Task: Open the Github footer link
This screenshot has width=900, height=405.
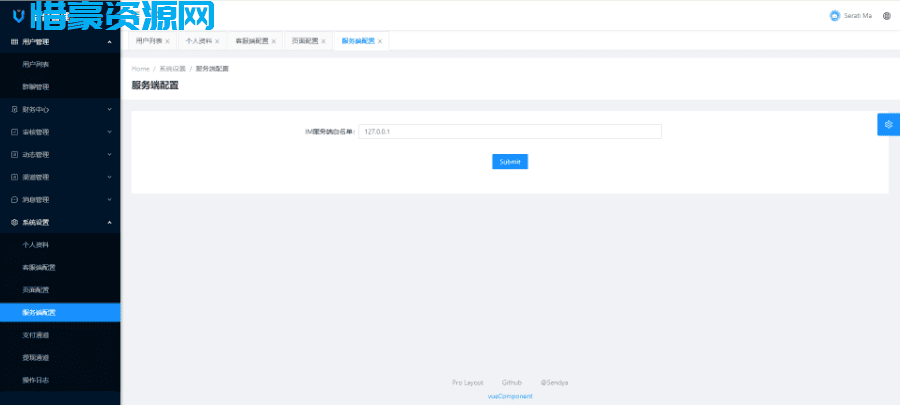Action: (511, 383)
